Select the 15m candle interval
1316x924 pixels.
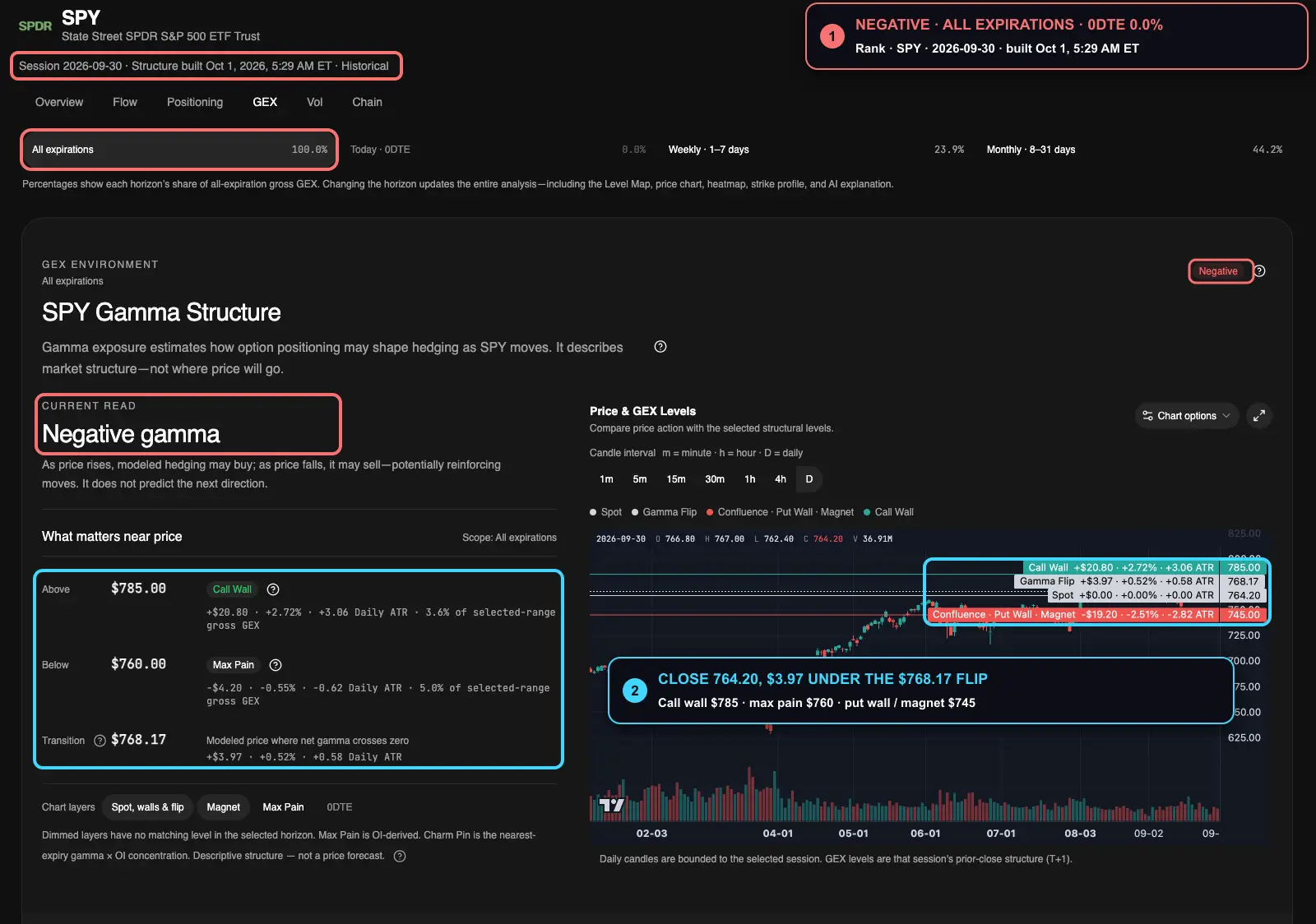tap(676, 479)
